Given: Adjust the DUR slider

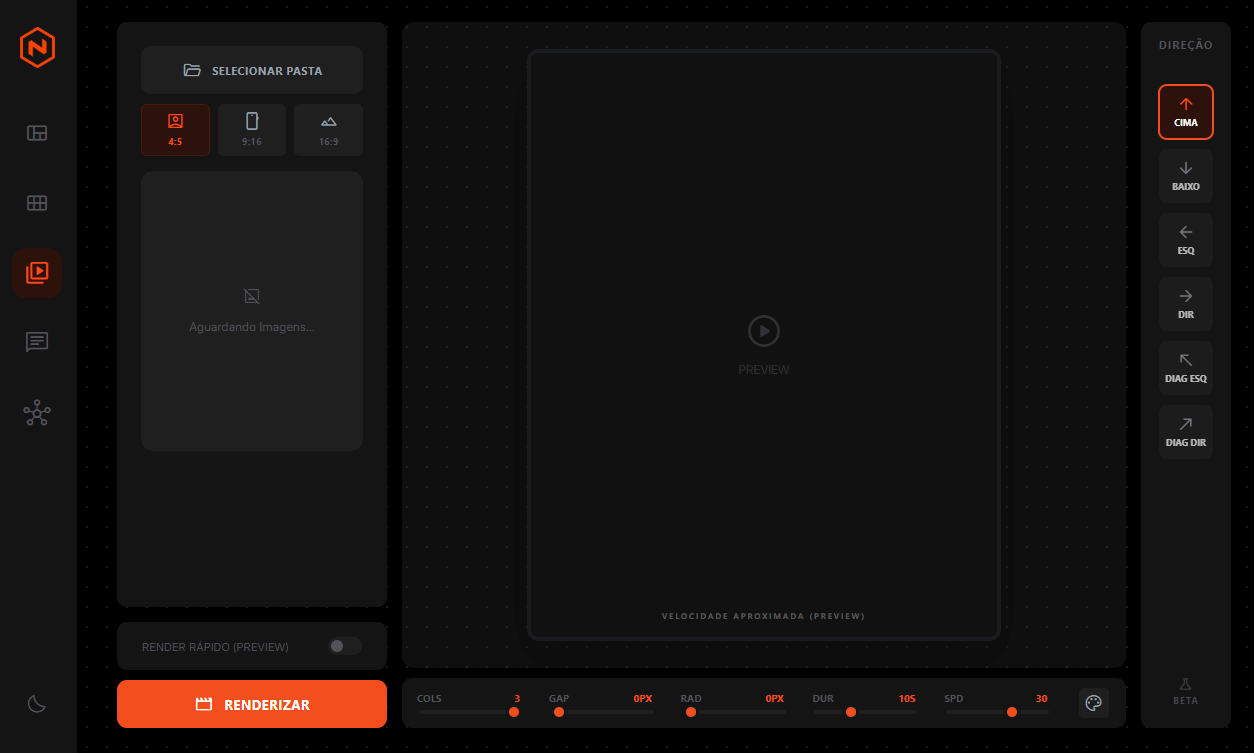Looking at the screenshot, I should (865, 712).
